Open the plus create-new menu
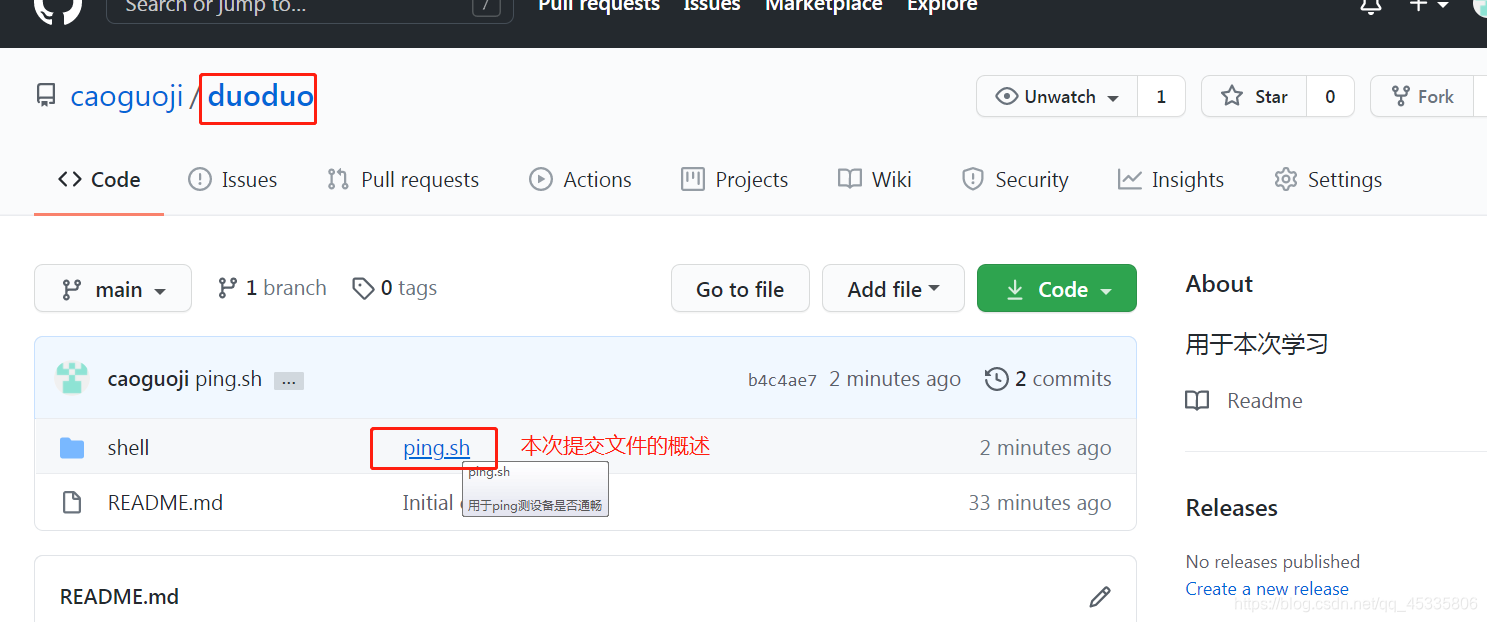This screenshot has width=1487, height=622. pyautogui.click(x=1428, y=6)
